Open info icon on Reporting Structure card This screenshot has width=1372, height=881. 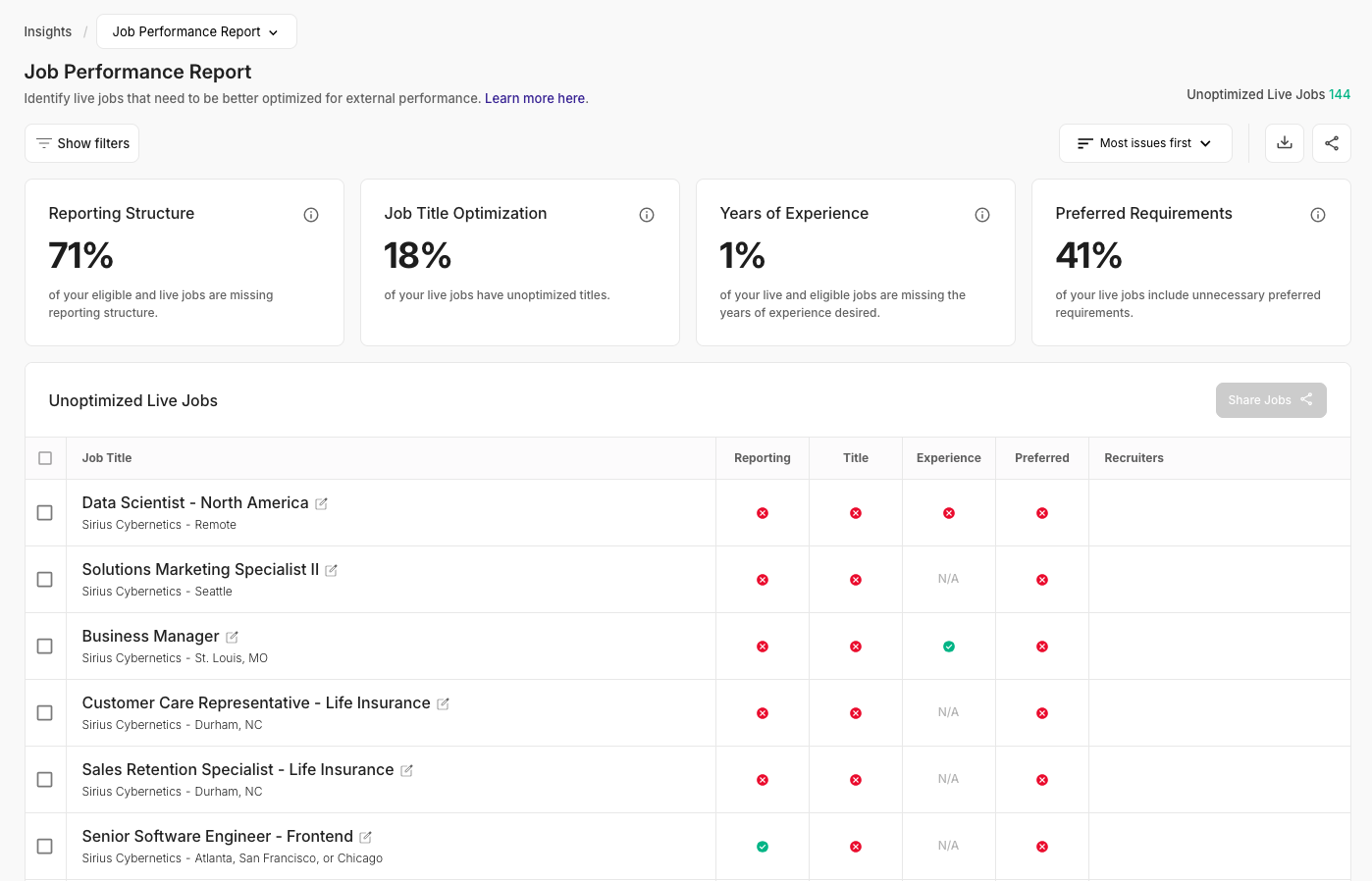click(x=311, y=215)
